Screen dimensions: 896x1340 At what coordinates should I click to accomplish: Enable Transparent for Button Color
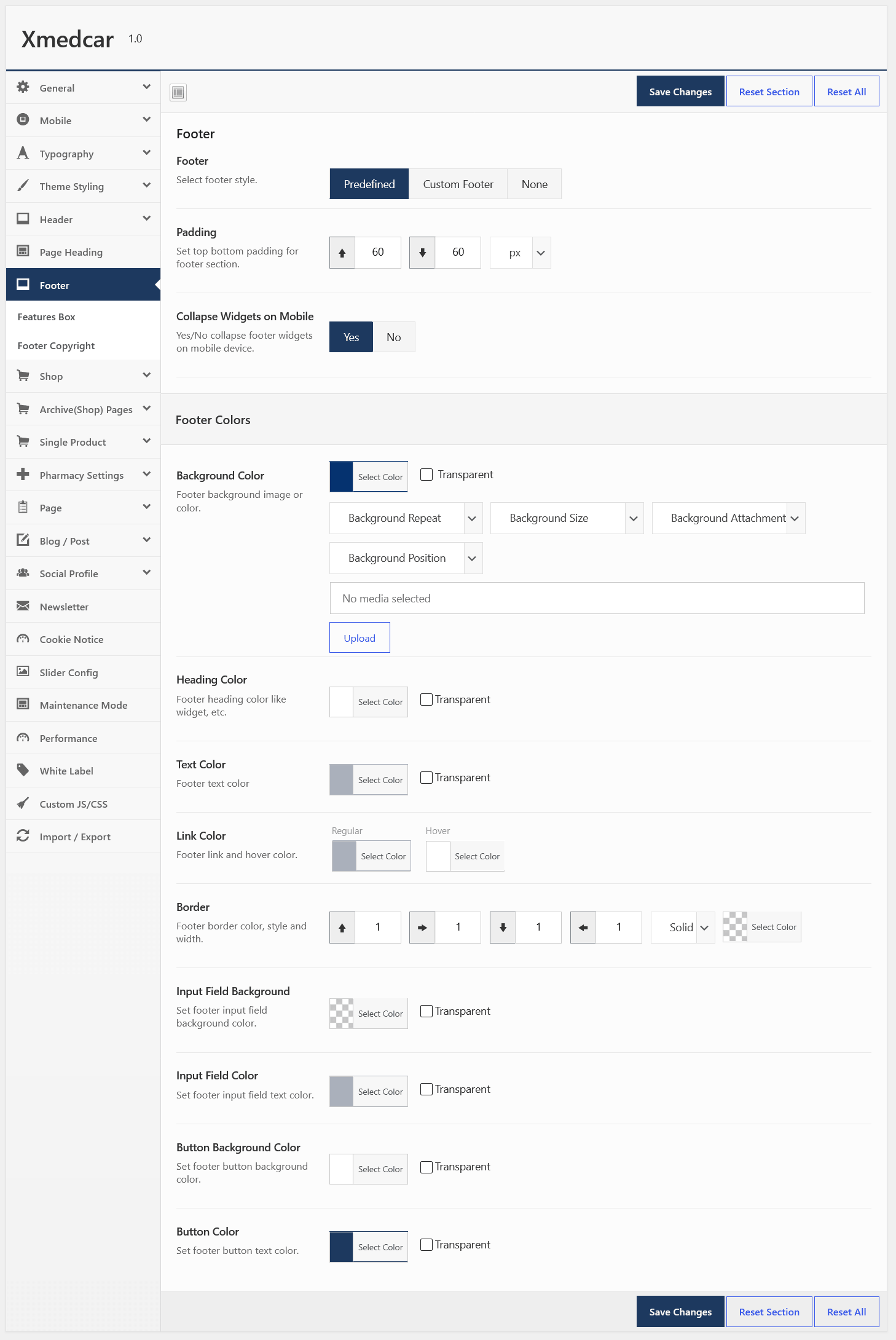[426, 1245]
